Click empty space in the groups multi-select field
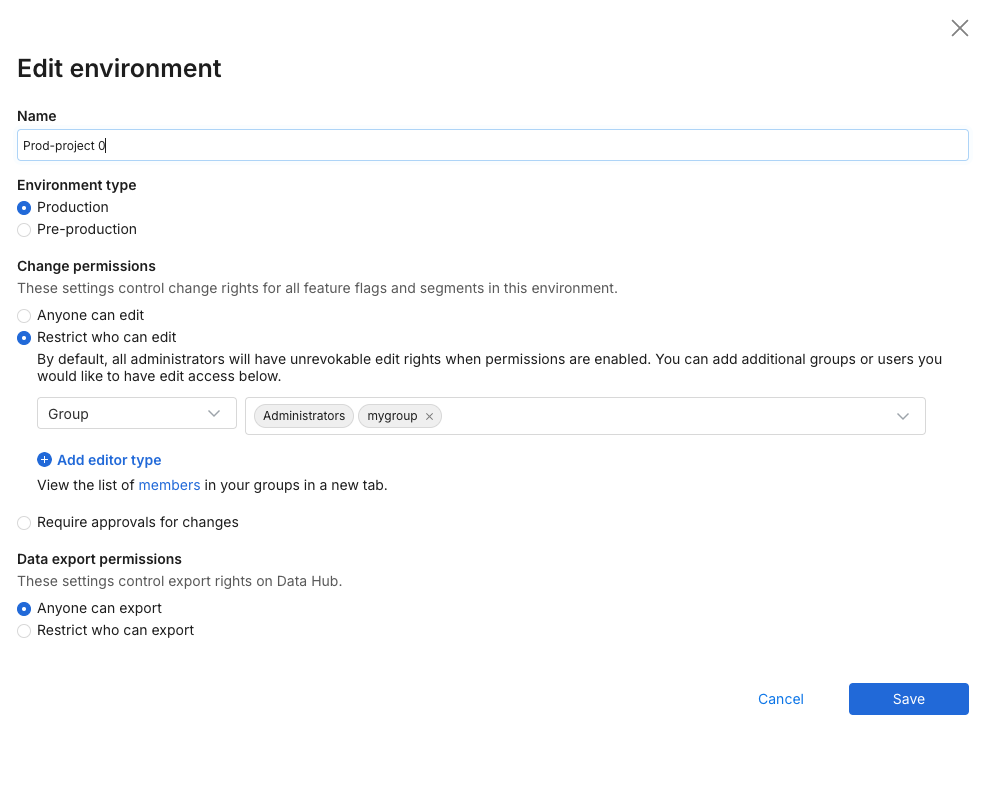Image resolution: width=984 pixels, height=790 pixels. (660, 416)
